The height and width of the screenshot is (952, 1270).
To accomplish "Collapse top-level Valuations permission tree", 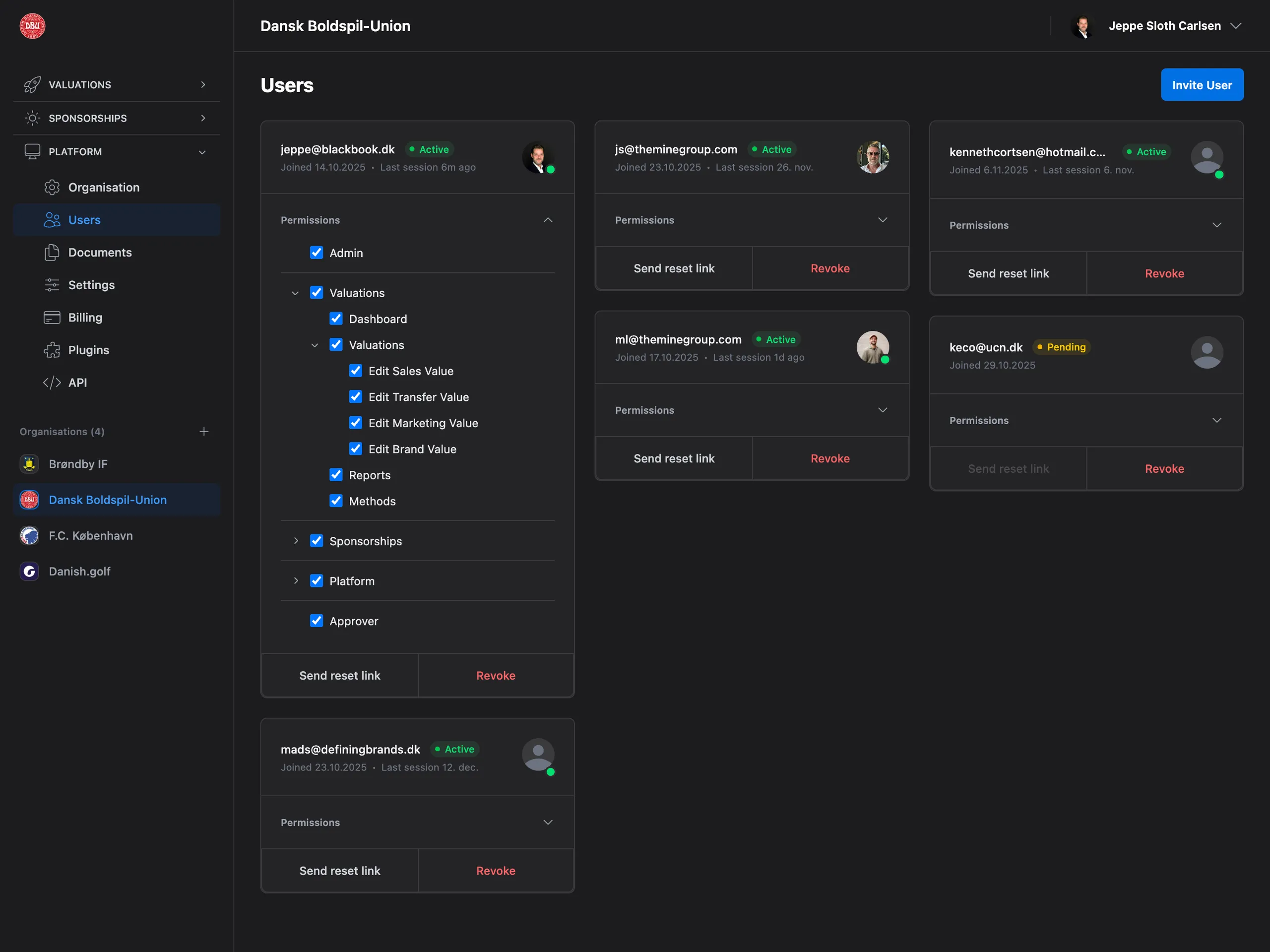I will coord(295,293).
